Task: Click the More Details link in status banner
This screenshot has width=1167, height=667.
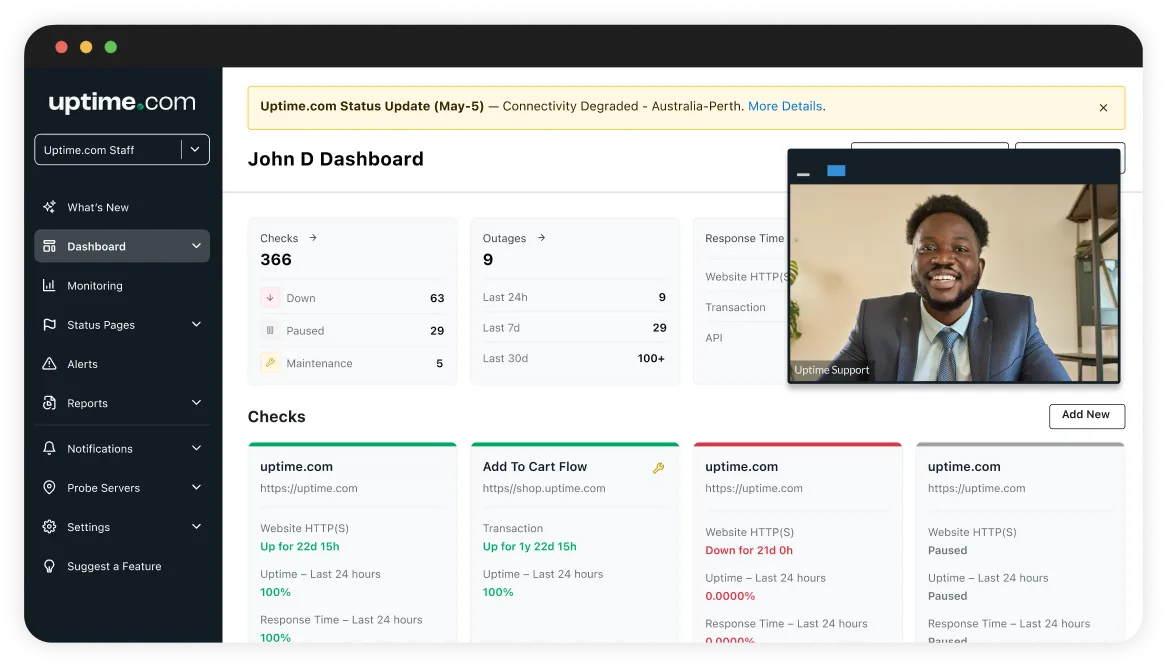Action: (x=784, y=106)
